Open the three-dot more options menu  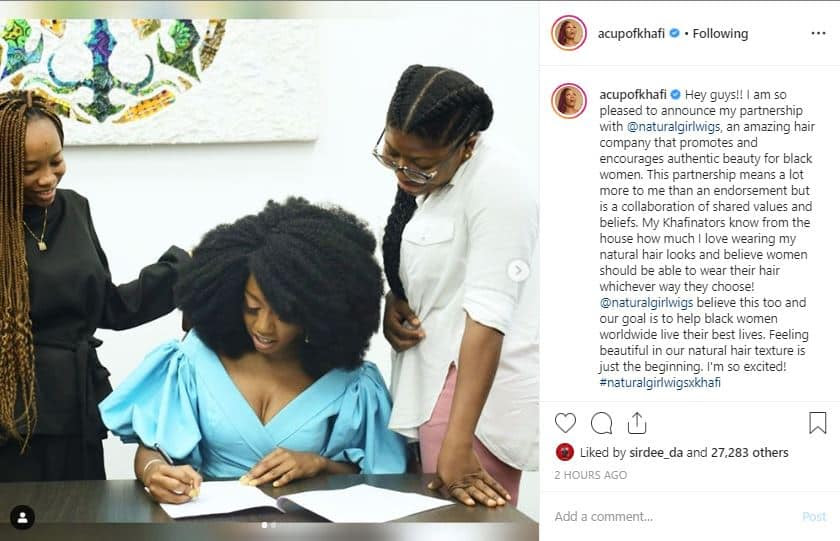818,33
